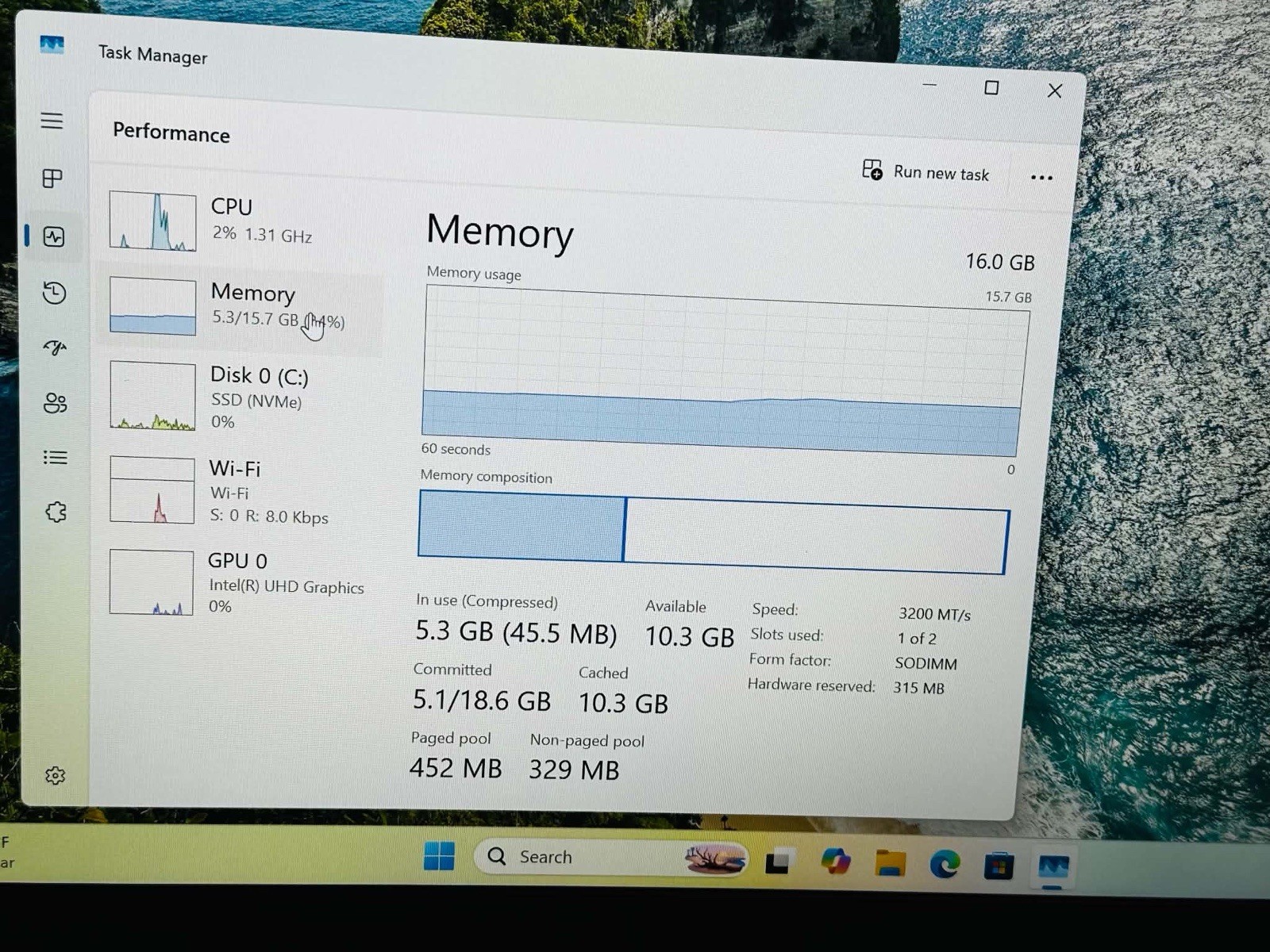Go to the Processes page icon
Image resolution: width=1270 pixels, height=952 pixels.
[52, 178]
